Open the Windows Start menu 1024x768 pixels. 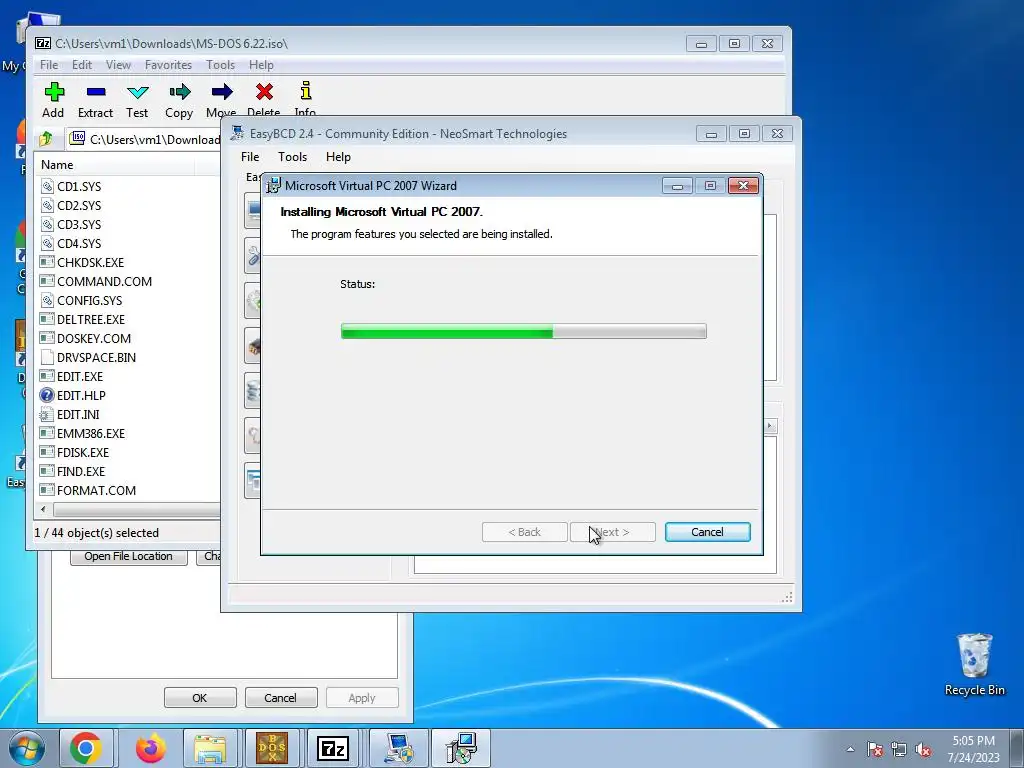tap(27, 748)
